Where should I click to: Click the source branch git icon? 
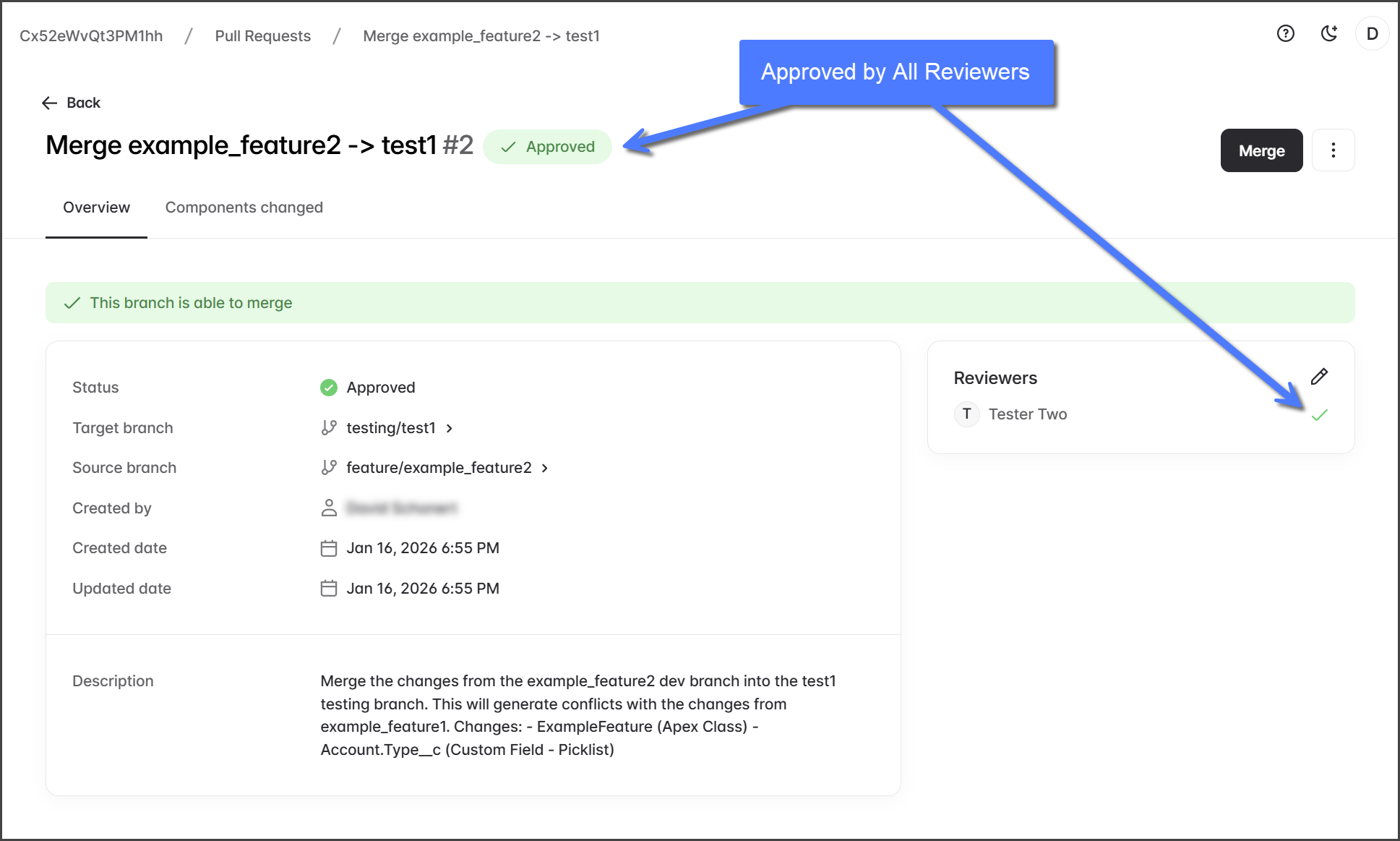(x=329, y=468)
